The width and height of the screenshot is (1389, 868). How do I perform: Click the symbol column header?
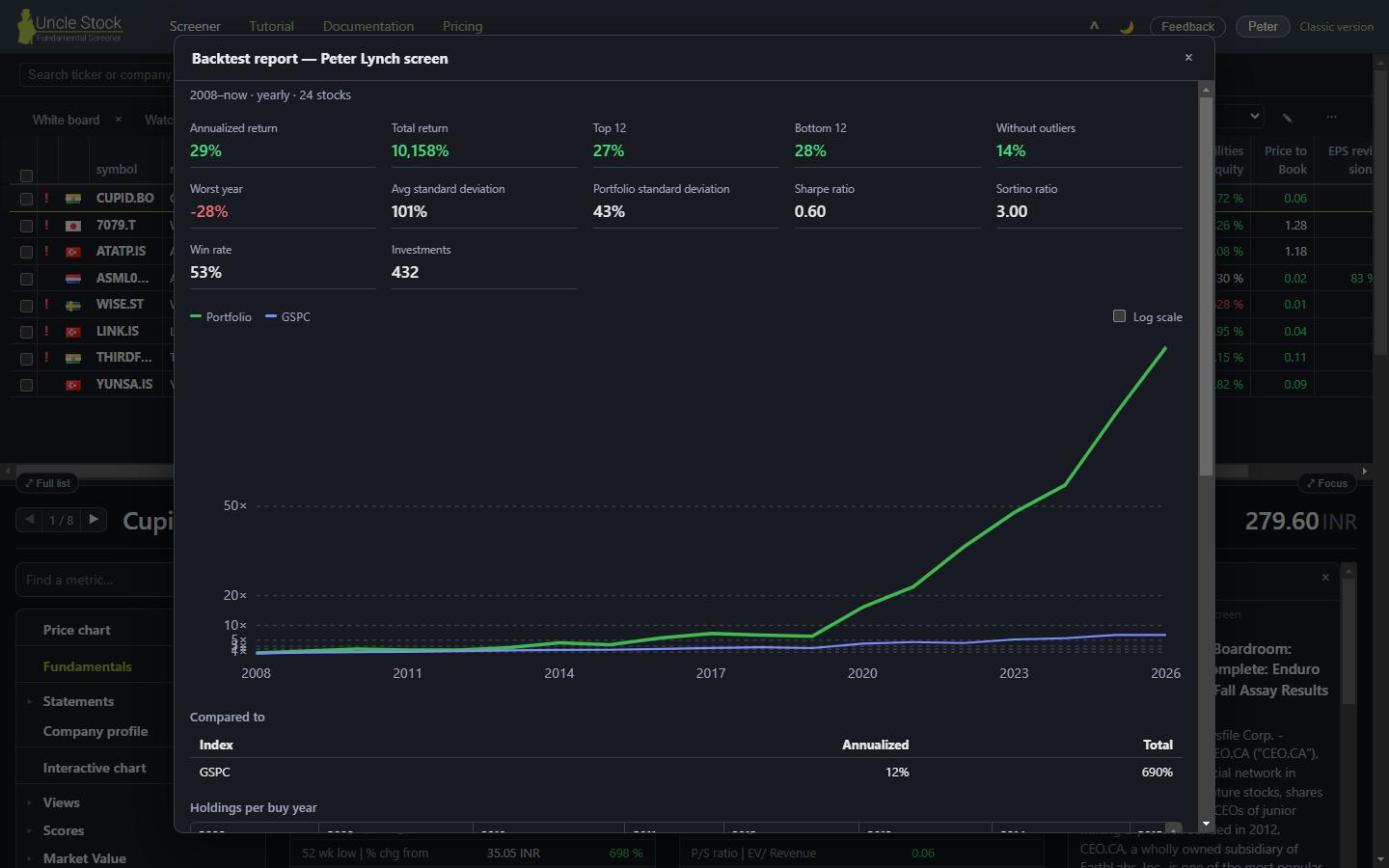[x=116, y=169]
